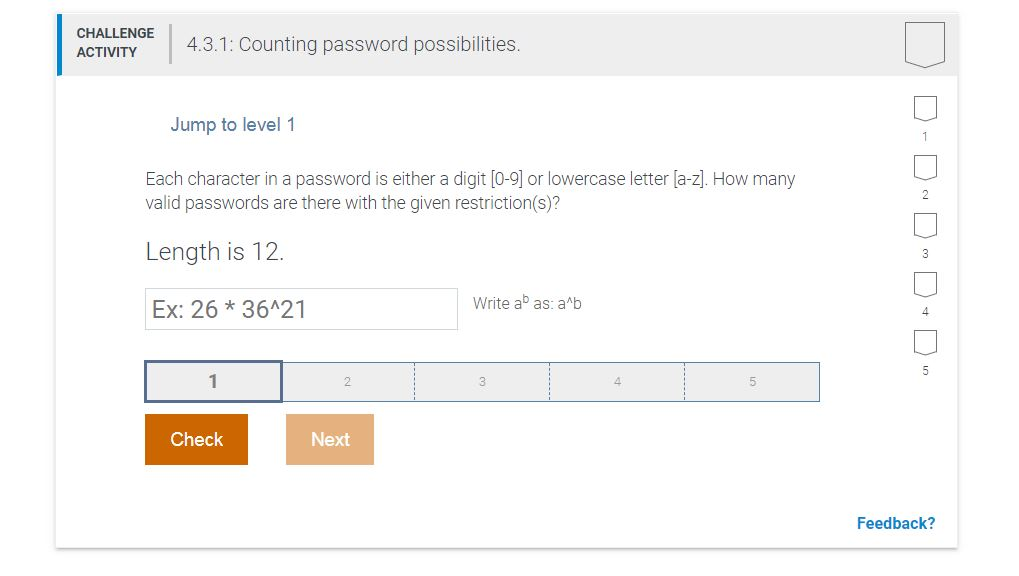Viewport: 1019px width, 576px height.
Task: Select segment 1 of the progress bar
Action: [x=212, y=381]
